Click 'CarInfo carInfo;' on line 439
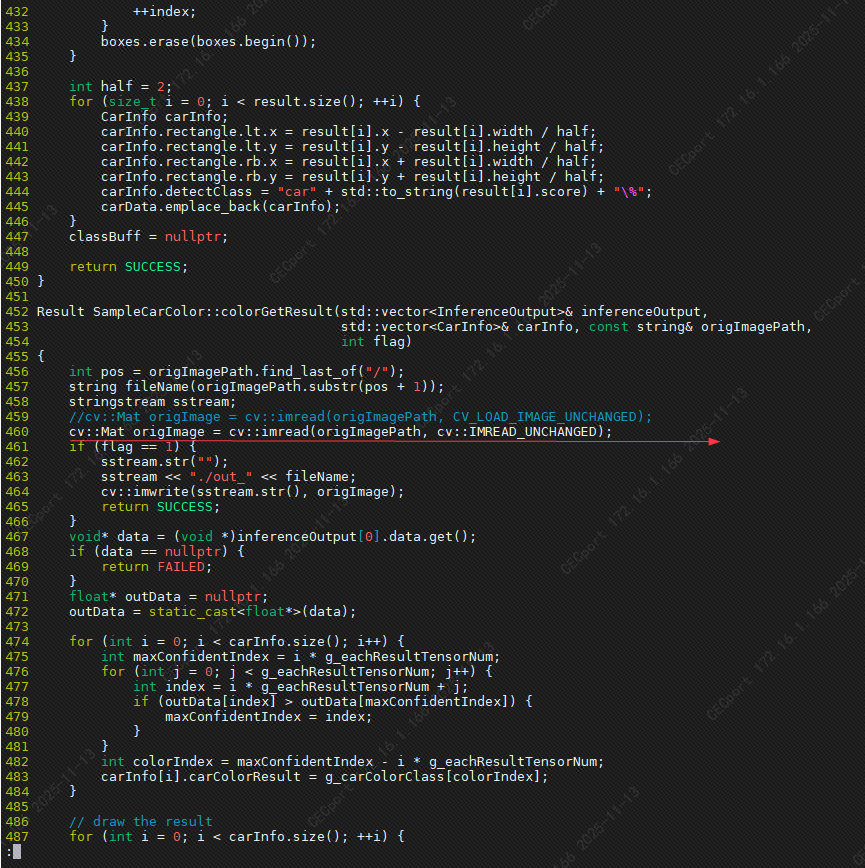 tap(164, 117)
